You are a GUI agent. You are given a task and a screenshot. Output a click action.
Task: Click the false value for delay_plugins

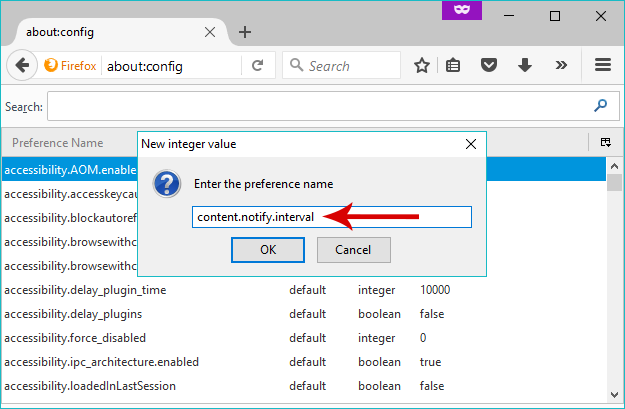(x=432, y=314)
